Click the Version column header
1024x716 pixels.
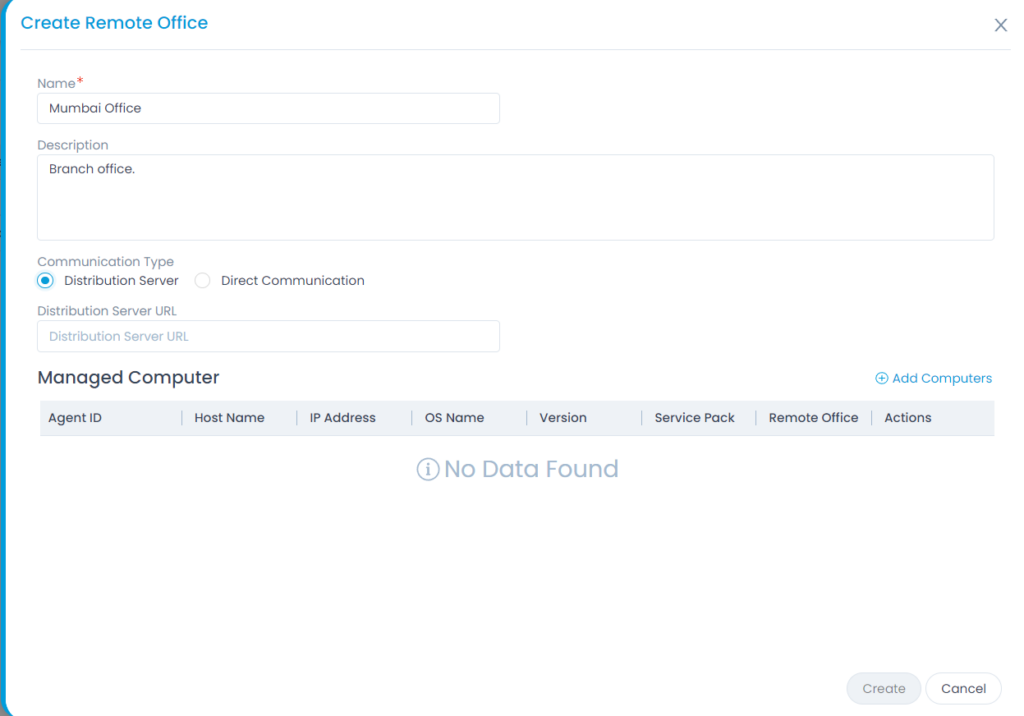[562, 418]
